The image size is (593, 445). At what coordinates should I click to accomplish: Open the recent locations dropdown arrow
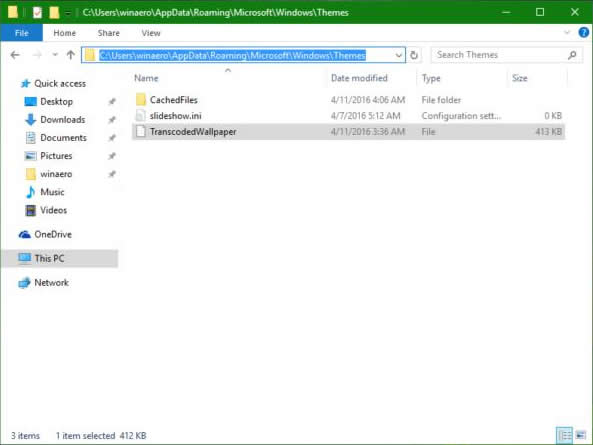point(55,55)
